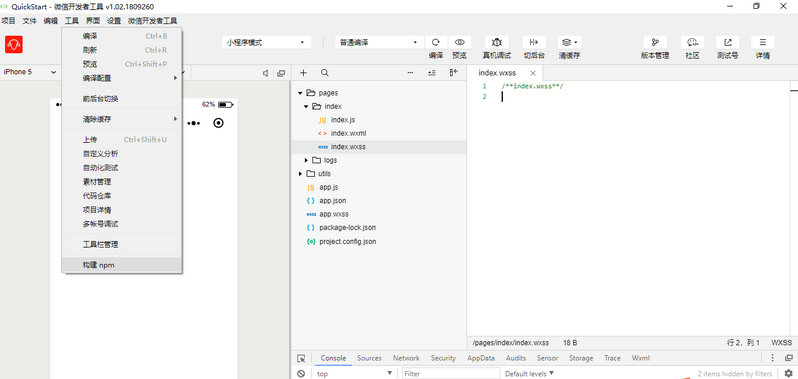Open real-device debugging bug icon
This screenshot has height=379, width=798.
pos(497,42)
